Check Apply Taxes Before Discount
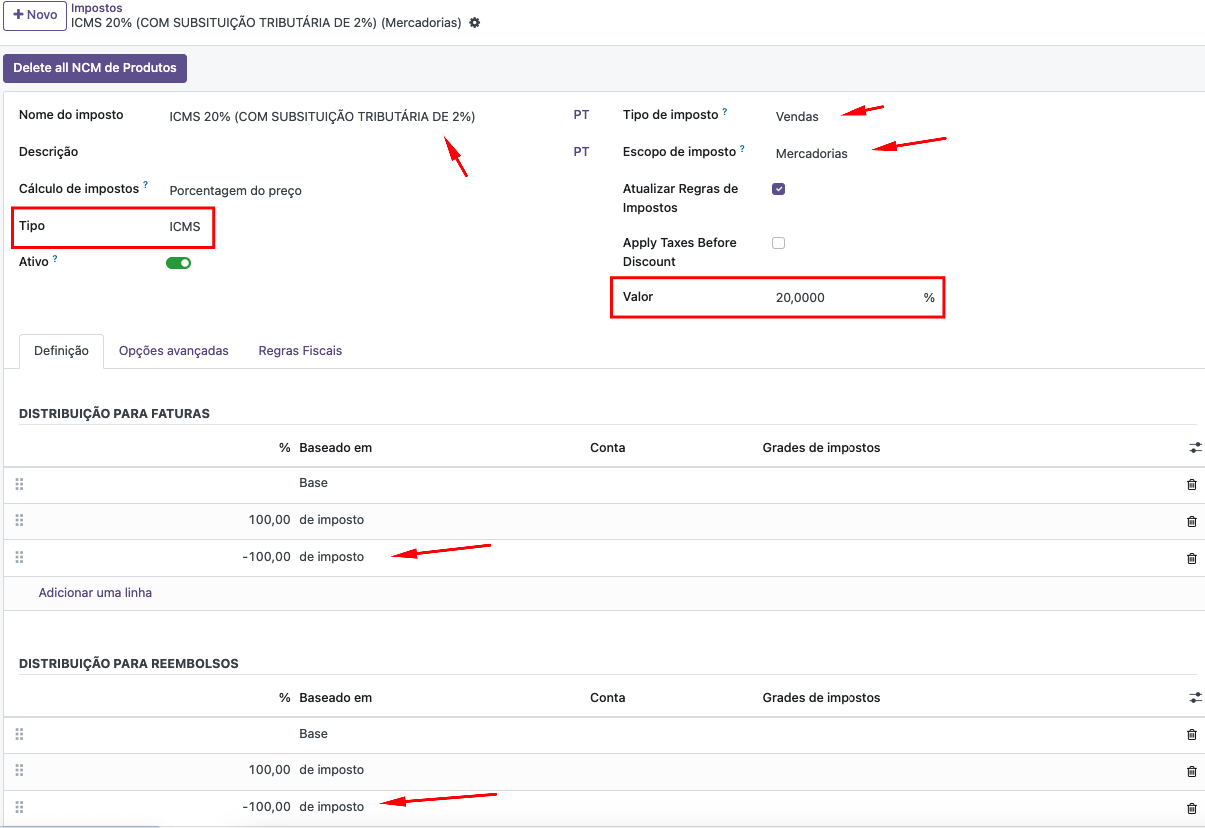1205x828 pixels. (779, 243)
